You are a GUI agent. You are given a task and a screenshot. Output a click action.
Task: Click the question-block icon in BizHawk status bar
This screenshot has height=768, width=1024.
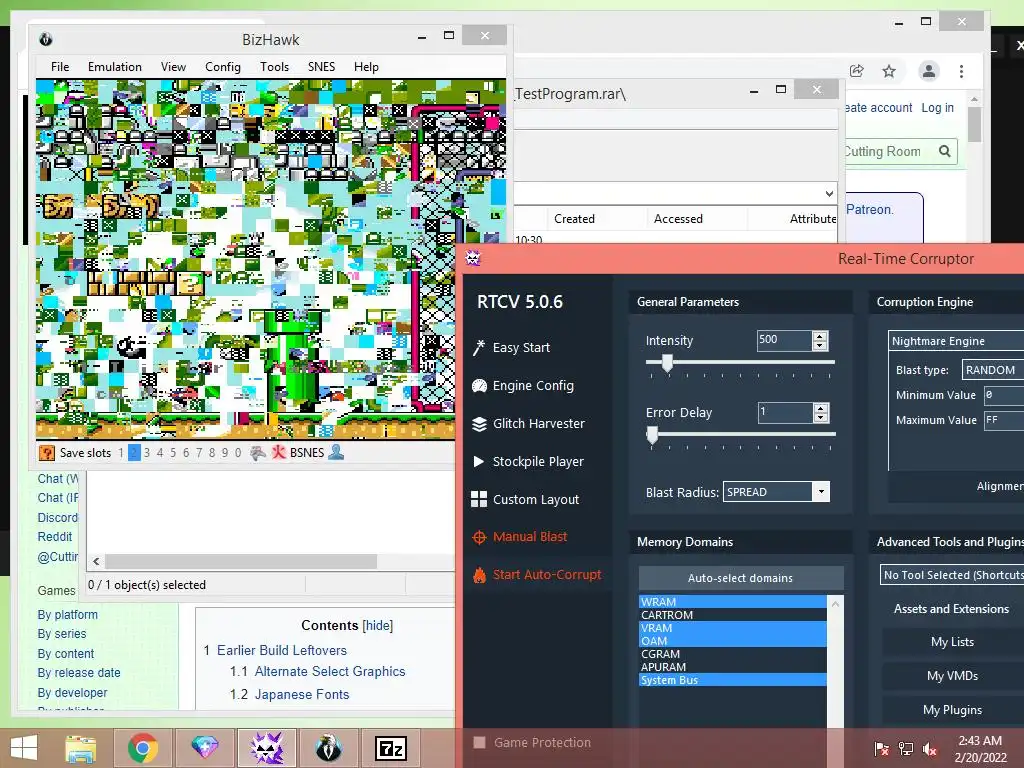pyautogui.click(x=46, y=453)
